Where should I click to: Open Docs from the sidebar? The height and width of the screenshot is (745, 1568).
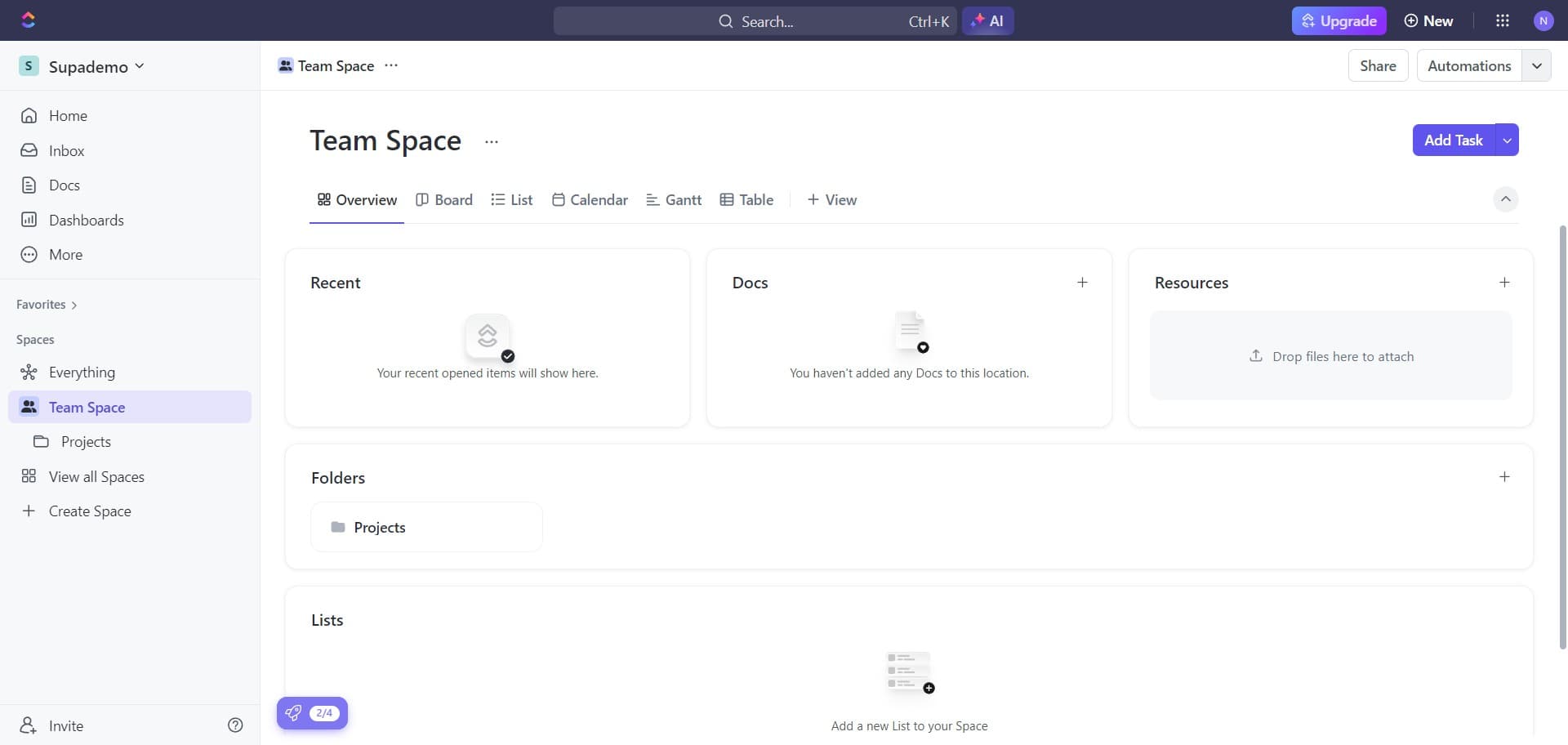65,185
